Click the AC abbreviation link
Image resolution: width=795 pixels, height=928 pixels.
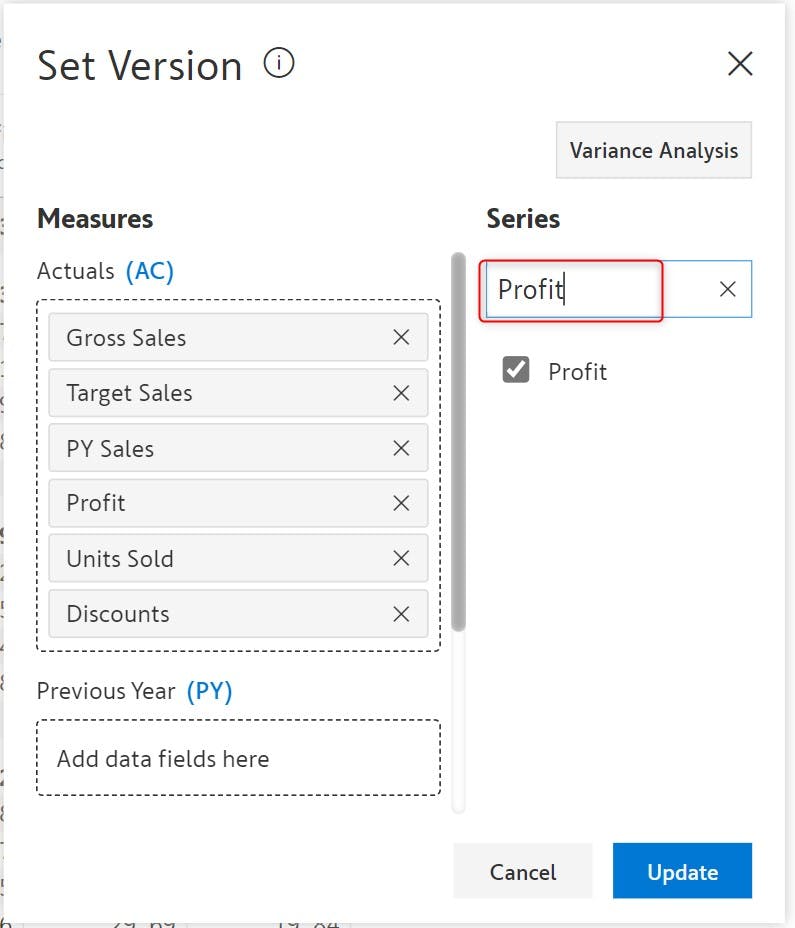(x=150, y=271)
